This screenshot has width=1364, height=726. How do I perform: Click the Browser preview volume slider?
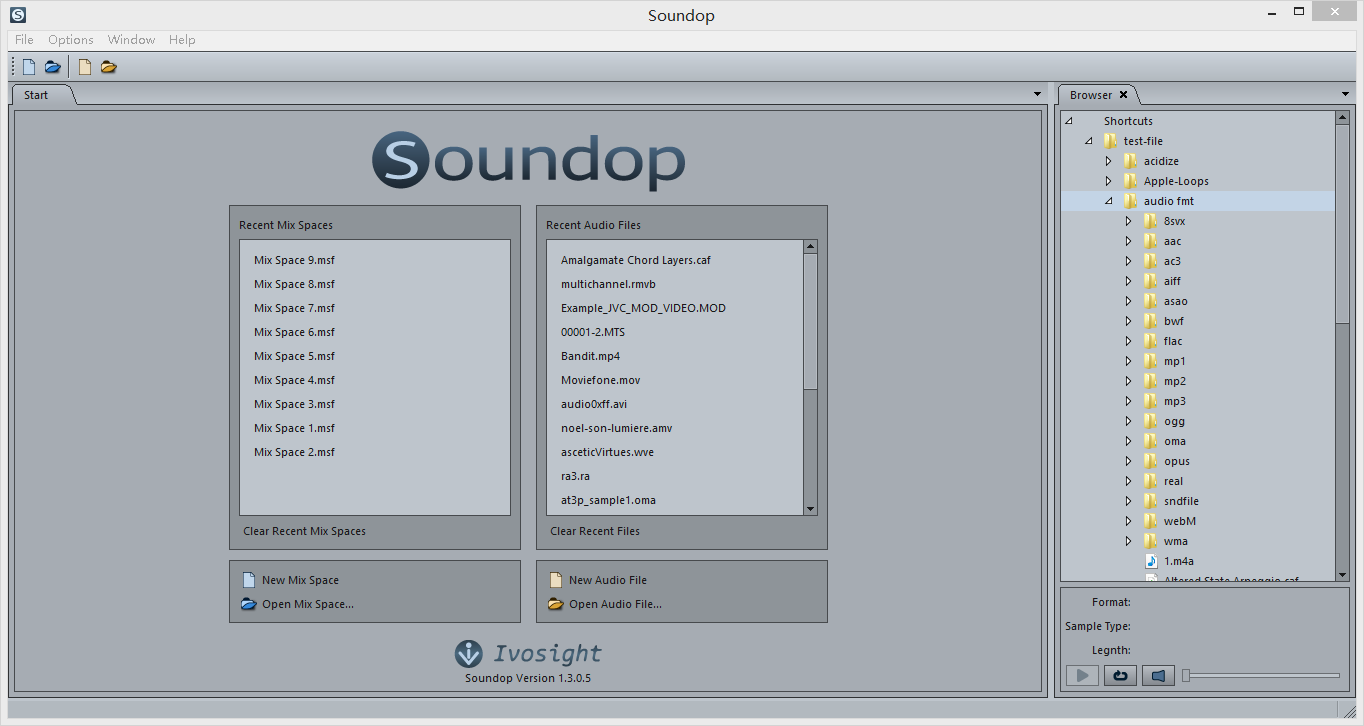pos(1261,676)
